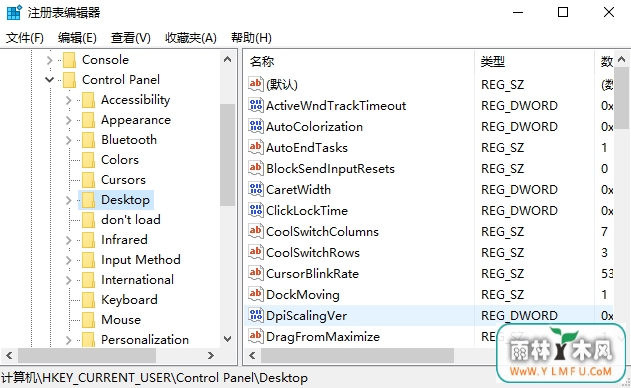This screenshot has height=388, width=631.
Task: Click the ActiveWndTrackTimeout value icon
Action: (256, 105)
